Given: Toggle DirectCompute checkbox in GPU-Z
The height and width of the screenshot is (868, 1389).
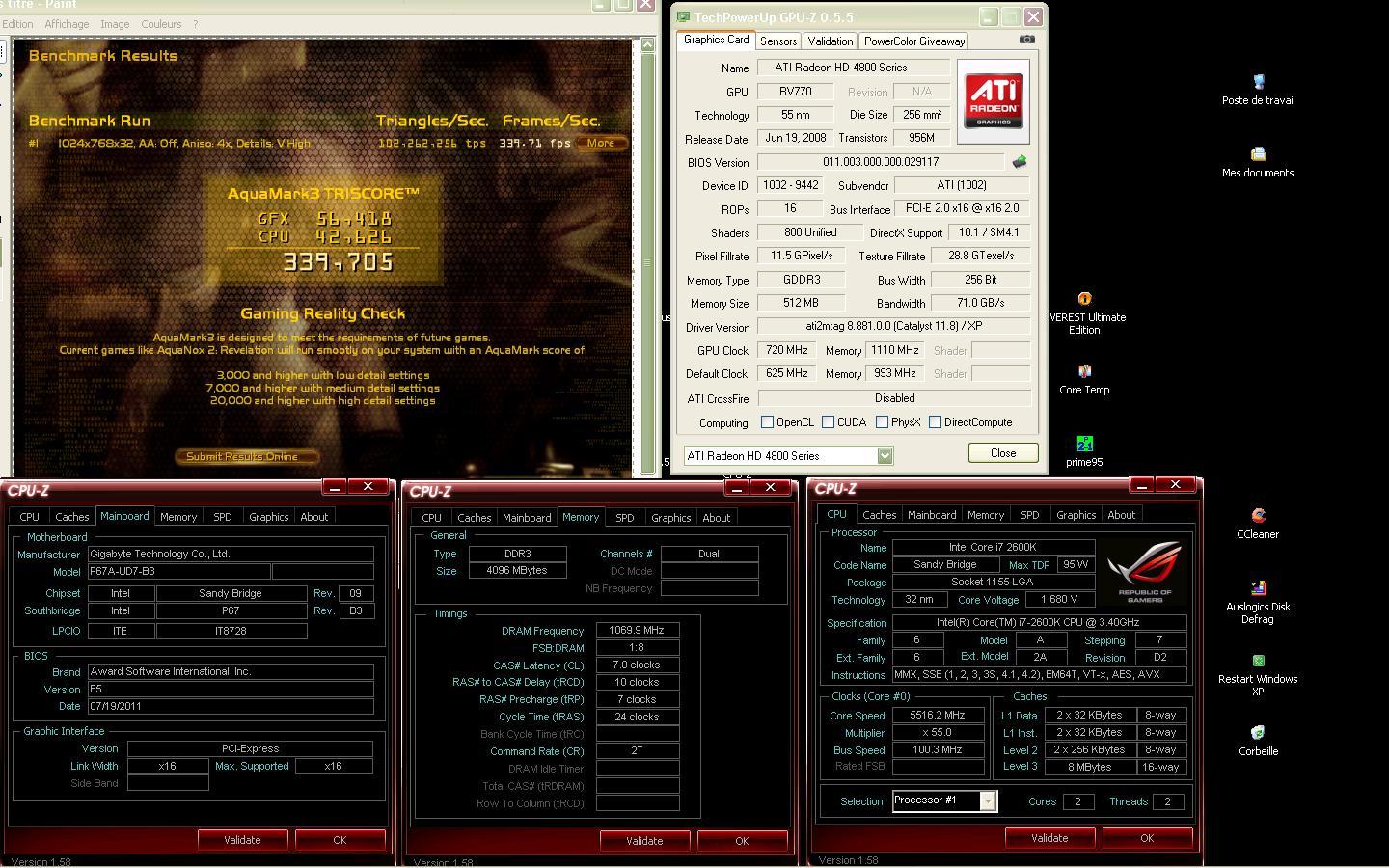Looking at the screenshot, I should 935,422.
